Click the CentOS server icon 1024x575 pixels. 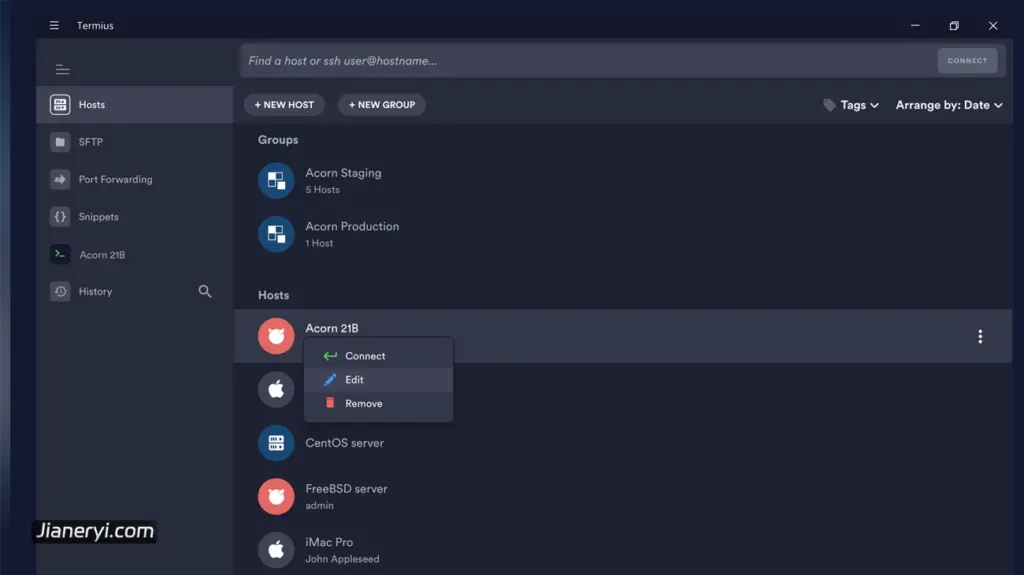pyautogui.click(x=276, y=443)
